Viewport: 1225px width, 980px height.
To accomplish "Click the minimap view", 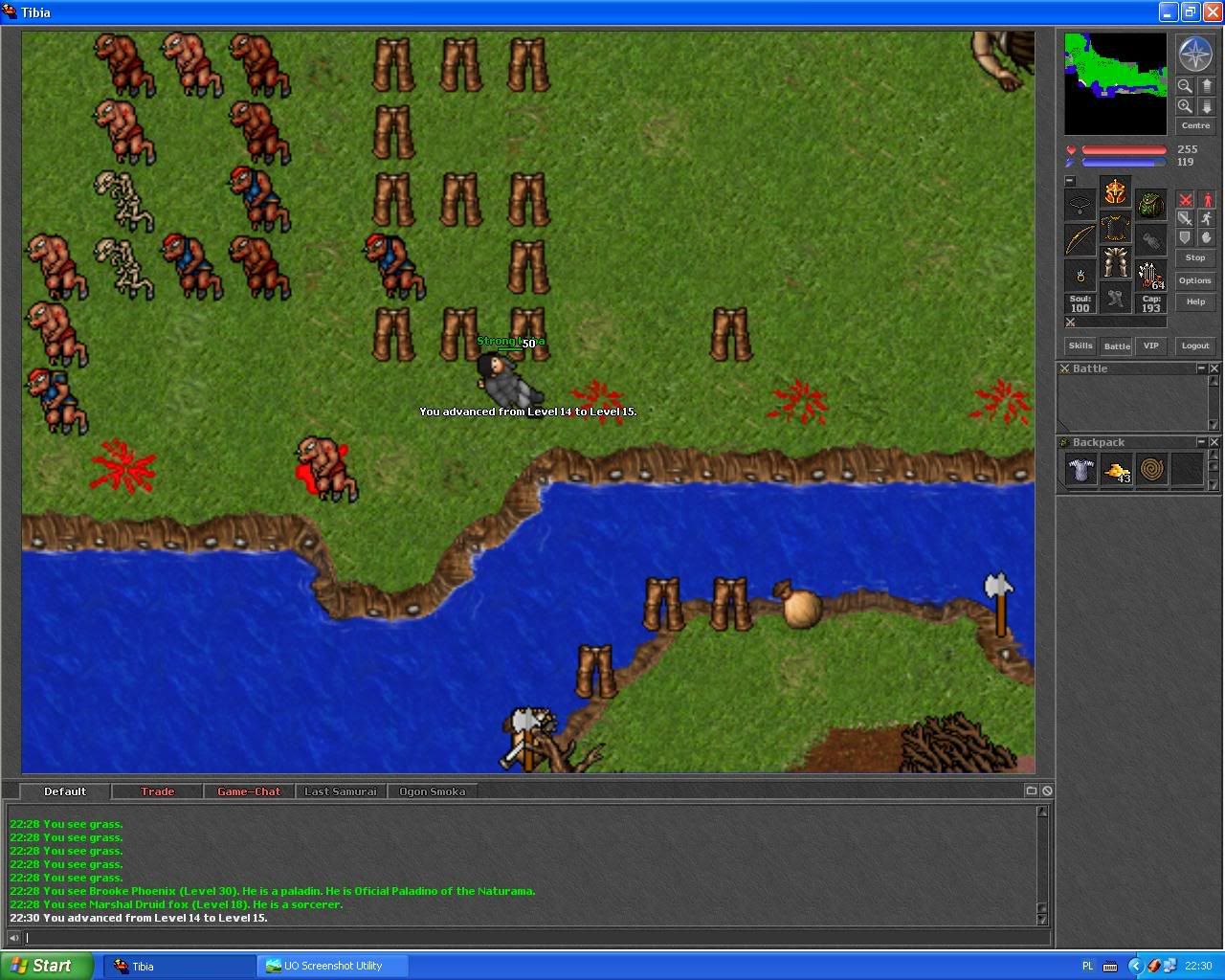I will 1116,84.
